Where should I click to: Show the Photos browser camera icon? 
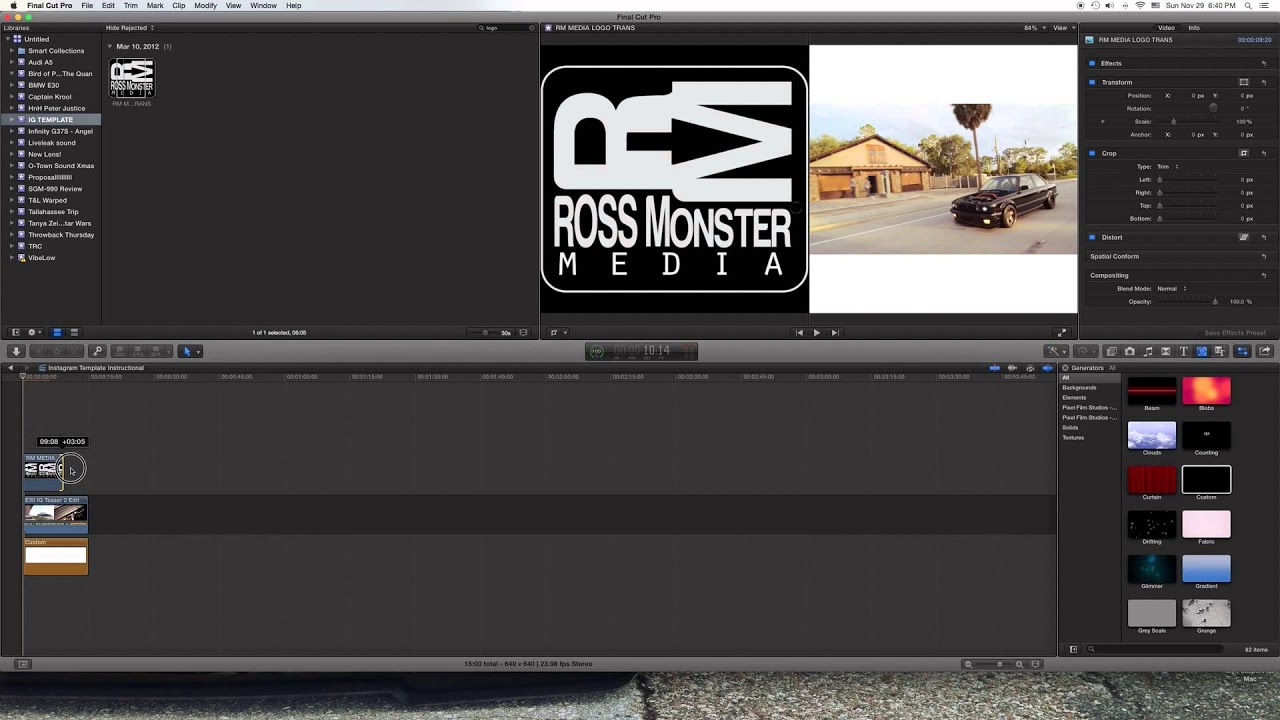click(x=1129, y=351)
